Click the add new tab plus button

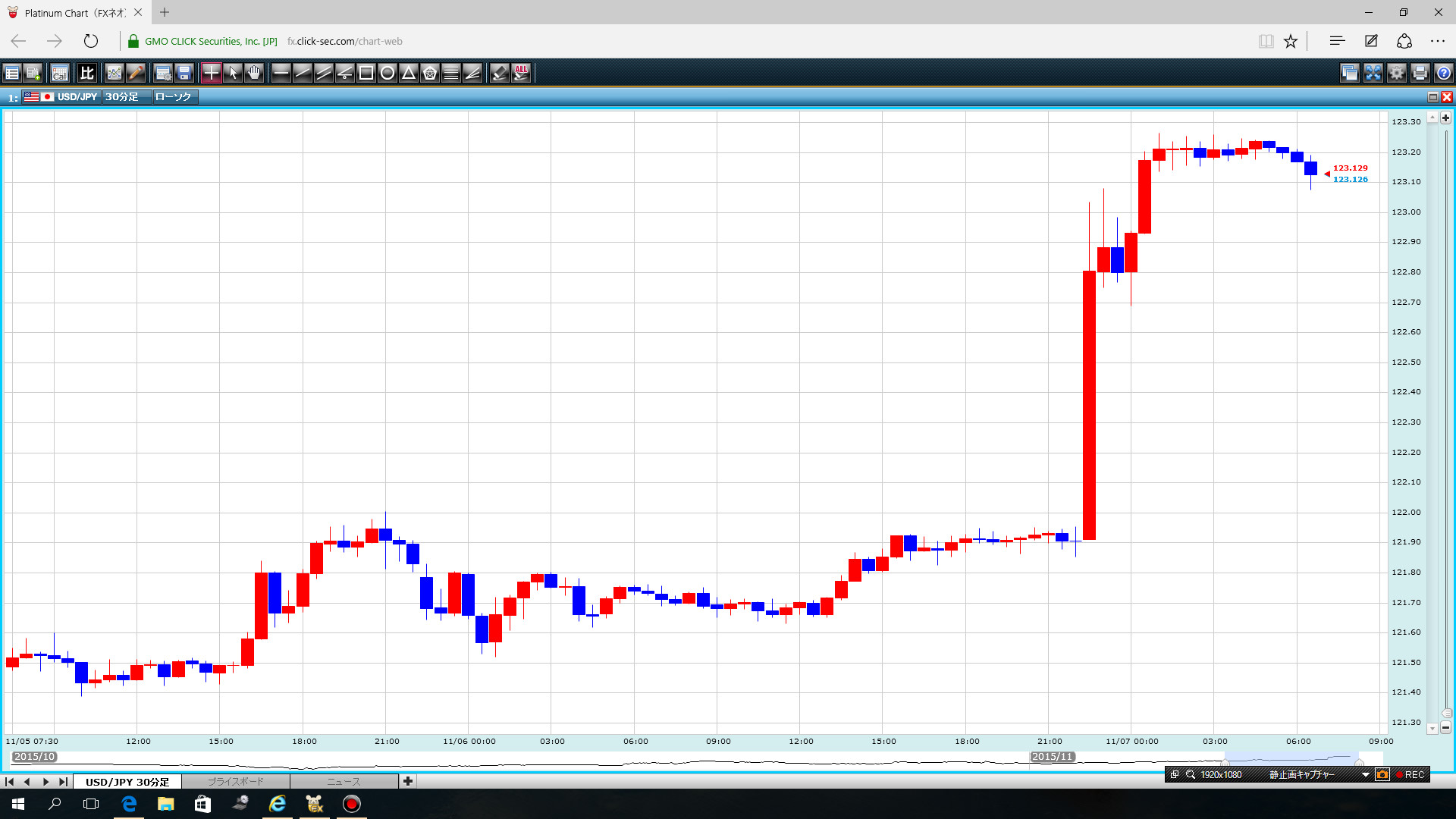pyautogui.click(x=408, y=781)
